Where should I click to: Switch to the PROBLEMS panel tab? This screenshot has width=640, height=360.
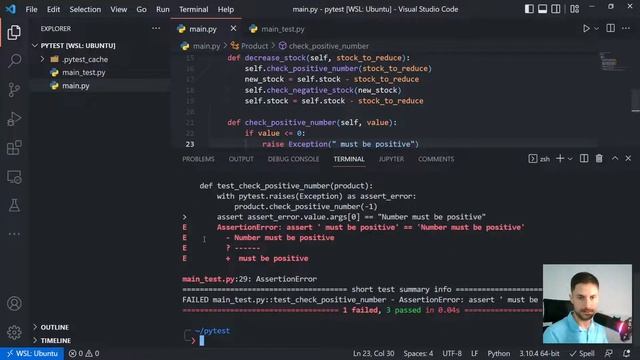(x=198, y=159)
